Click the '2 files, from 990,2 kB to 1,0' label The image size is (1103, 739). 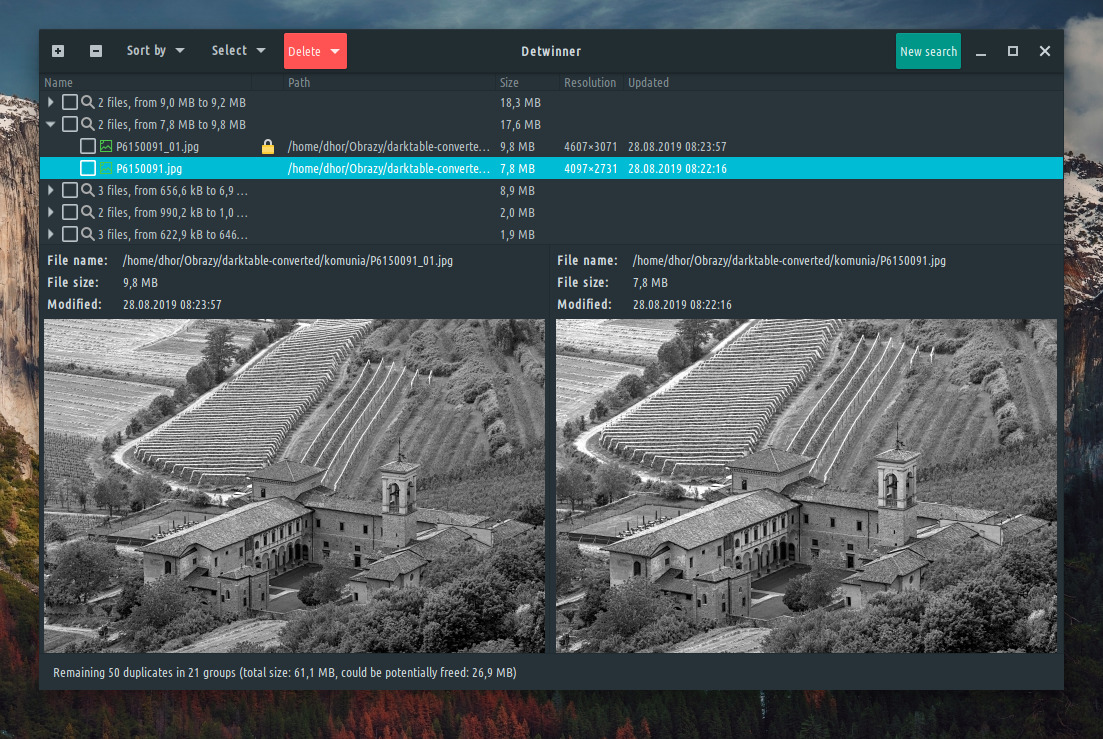tap(173, 212)
